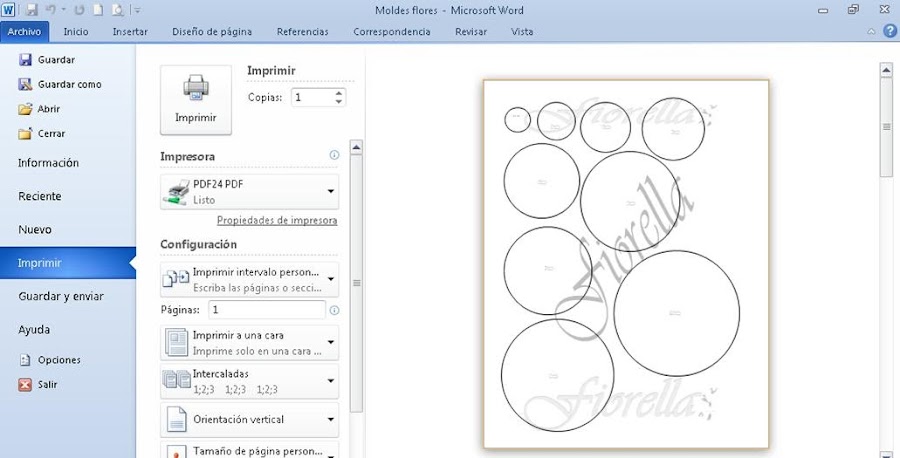The height and width of the screenshot is (458, 900).
Task: Click the large Imprimir printer button
Action: click(196, 100)
